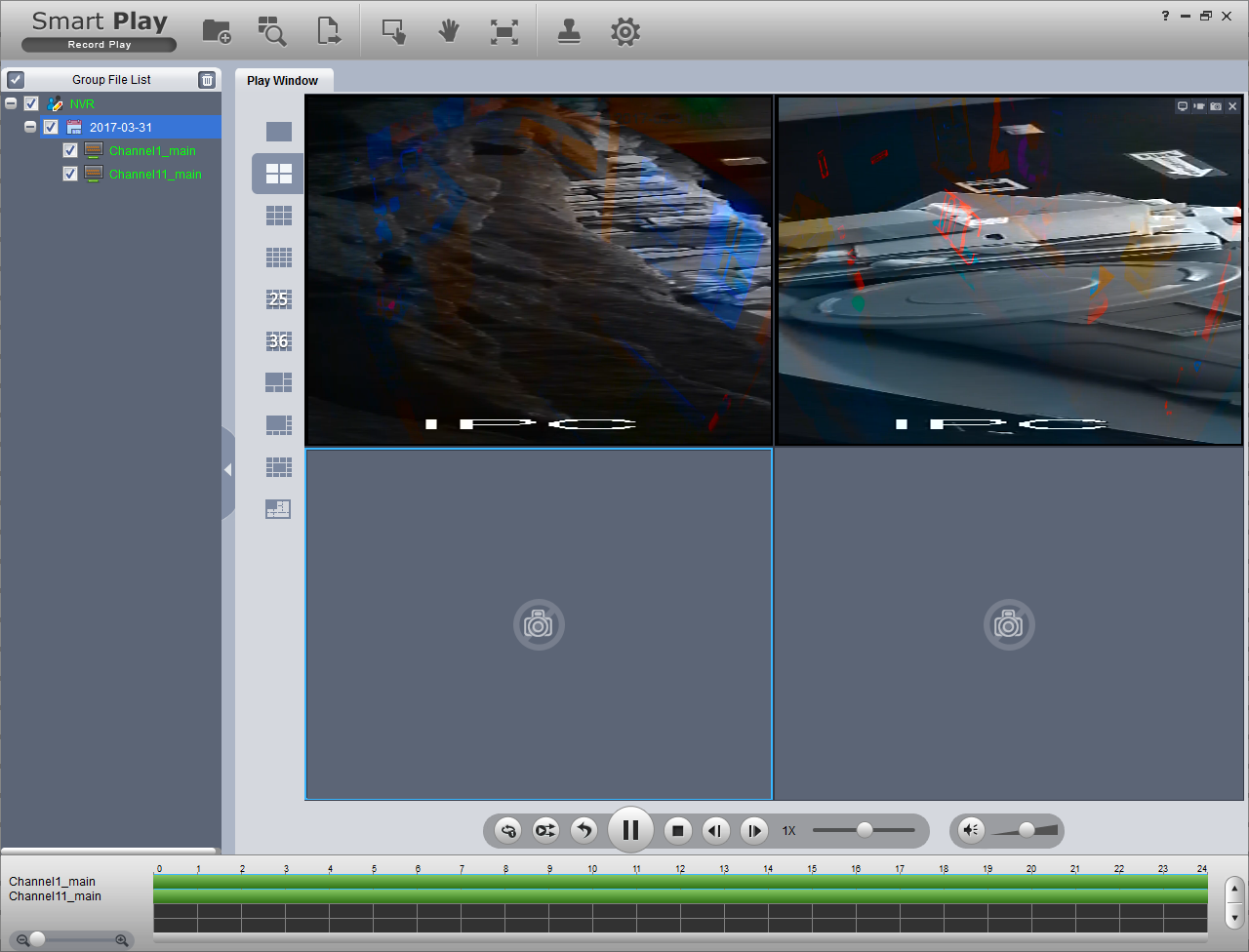Adjust the playback speed slider handle
The width and height of the screenshot is (1249, 952).
click(865, 830)
